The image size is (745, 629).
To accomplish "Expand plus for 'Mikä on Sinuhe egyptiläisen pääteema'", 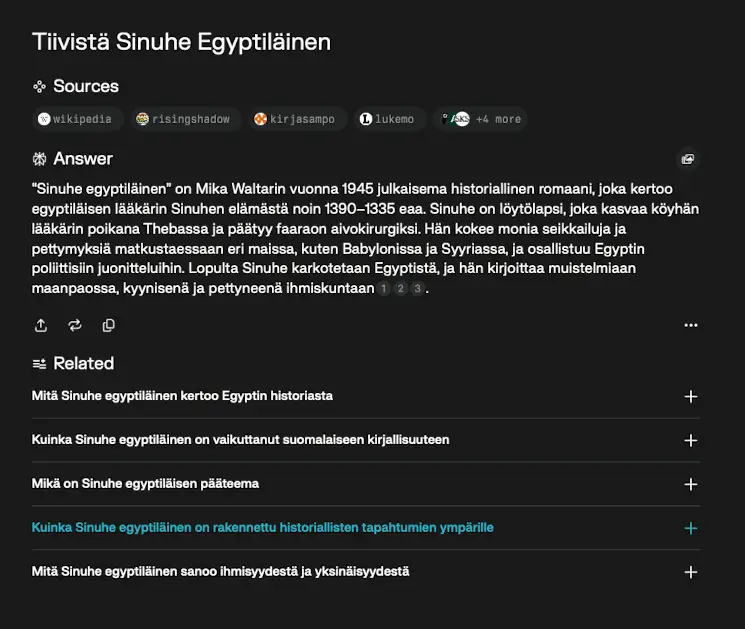I will tap(691, 484).
